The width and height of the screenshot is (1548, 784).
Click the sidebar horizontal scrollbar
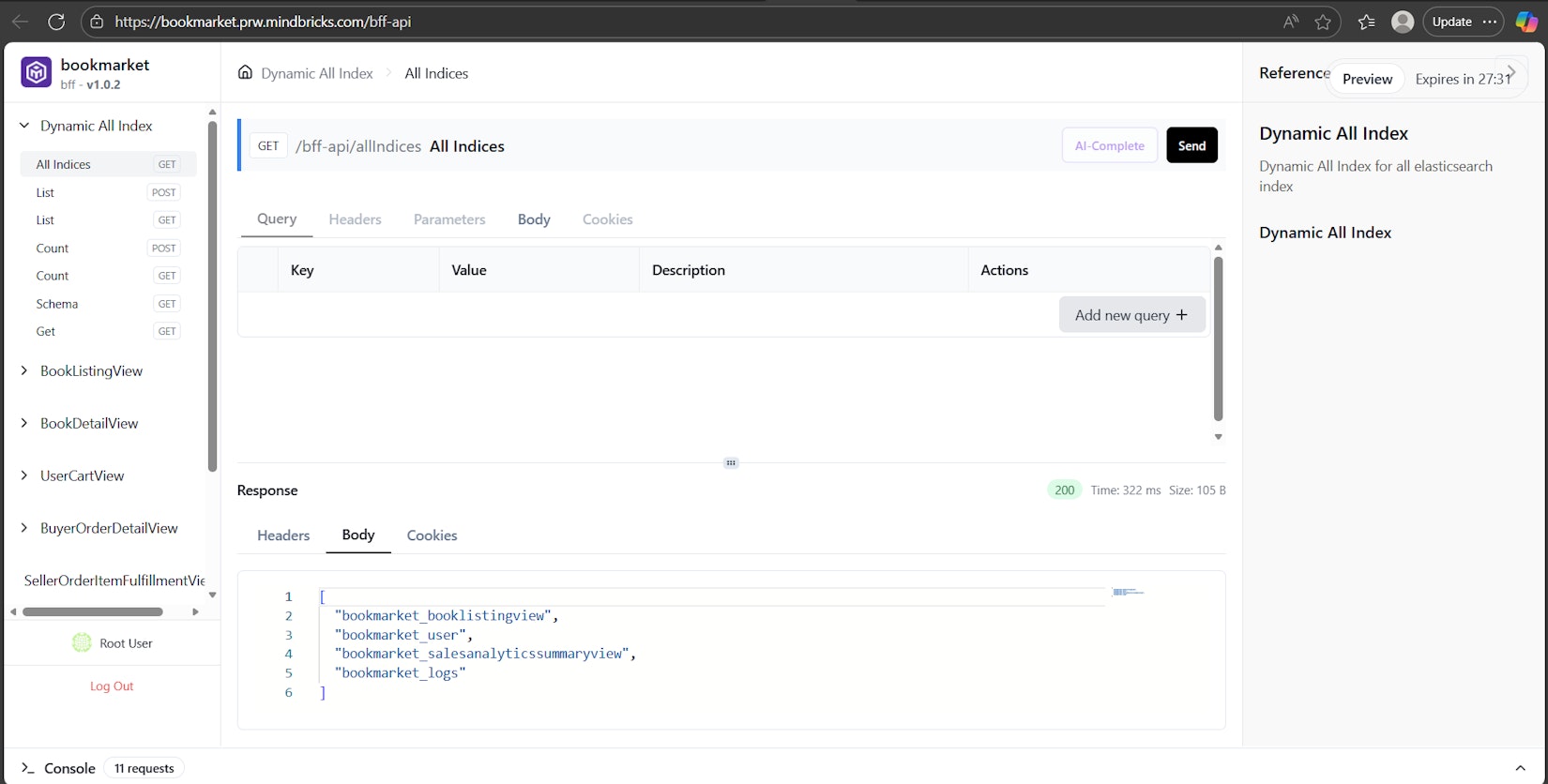(92, 612)
